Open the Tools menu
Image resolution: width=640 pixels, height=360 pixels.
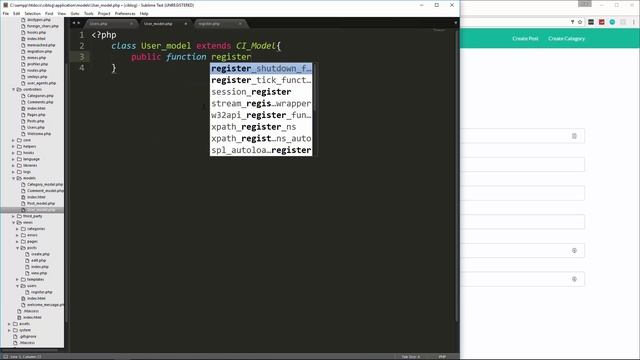click(x=89, y=13)
